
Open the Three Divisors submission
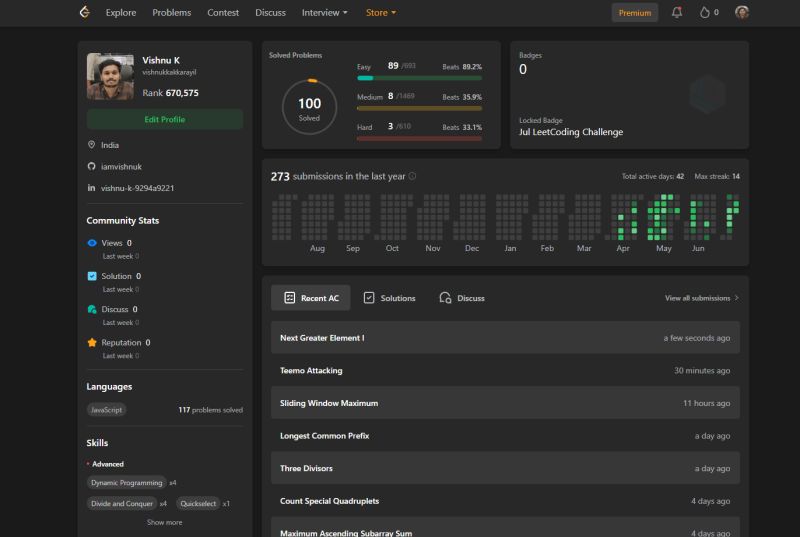[505, 468]
